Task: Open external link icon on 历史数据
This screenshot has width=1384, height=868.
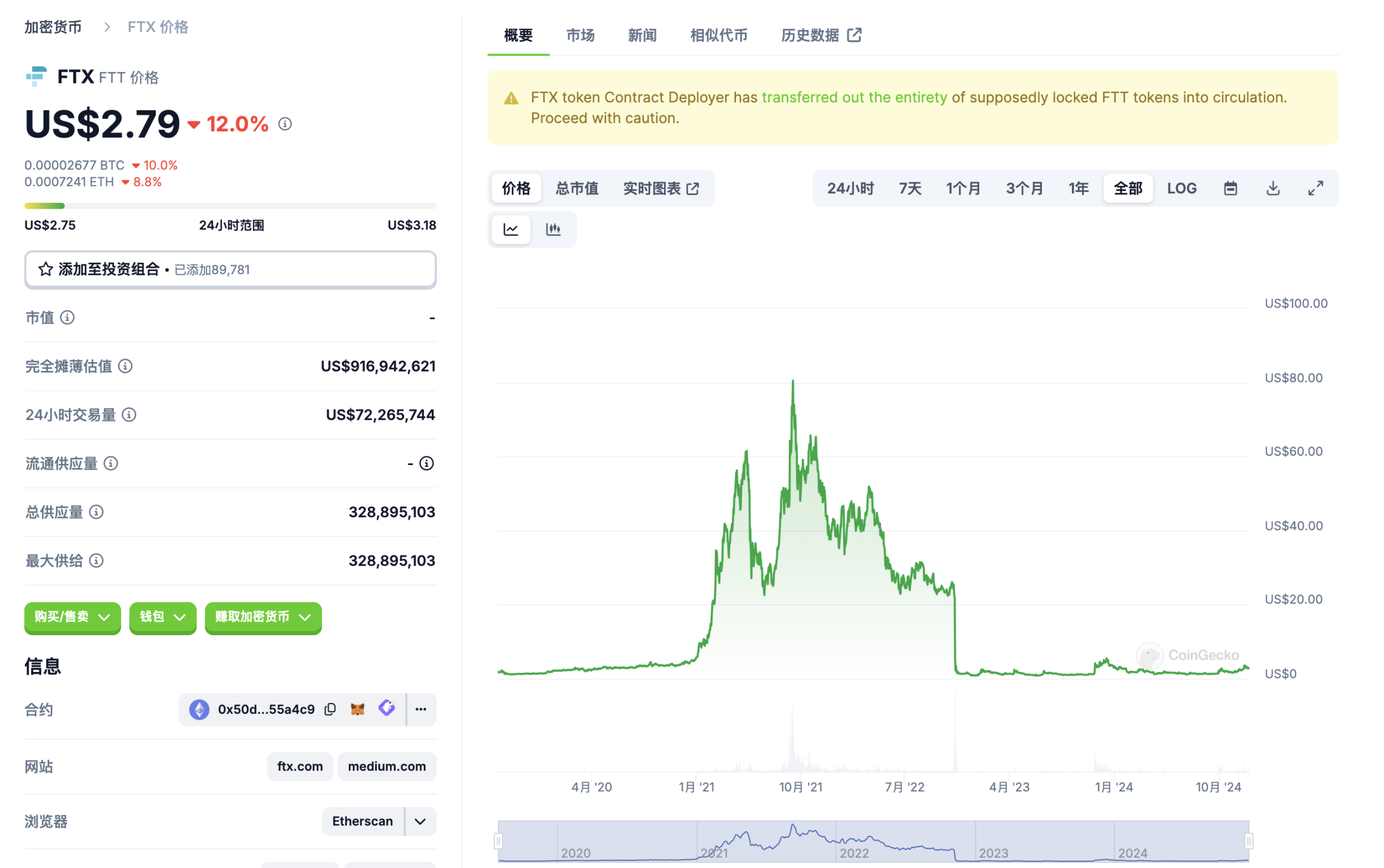Action: [854, 35]
